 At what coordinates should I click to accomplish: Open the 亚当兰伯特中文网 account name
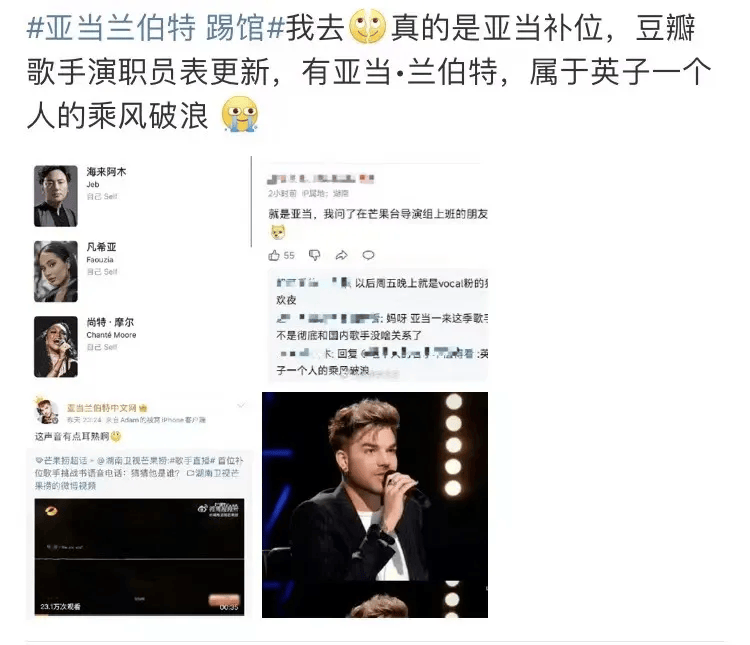102,408
